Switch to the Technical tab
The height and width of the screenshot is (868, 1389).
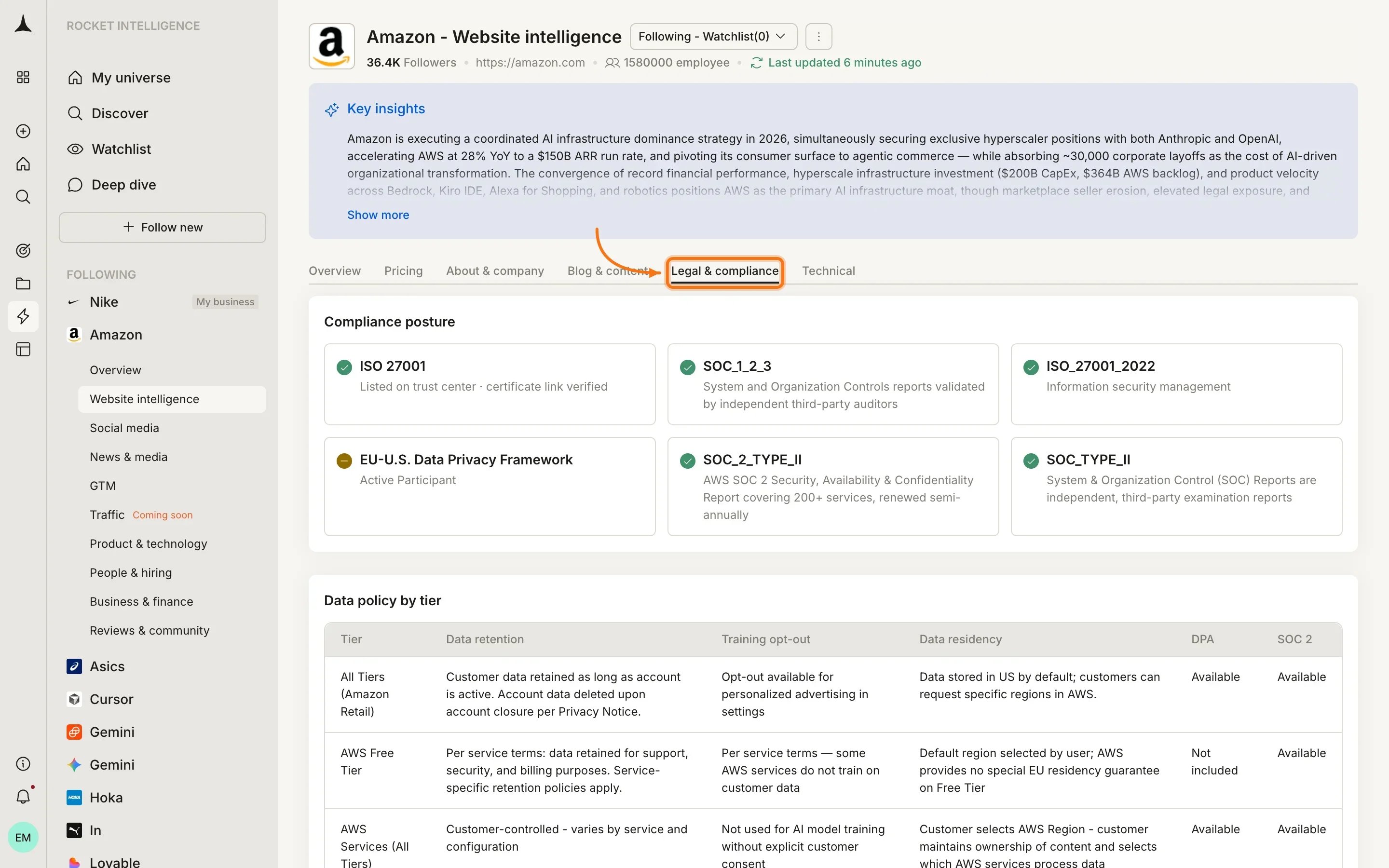coord(828,271)
